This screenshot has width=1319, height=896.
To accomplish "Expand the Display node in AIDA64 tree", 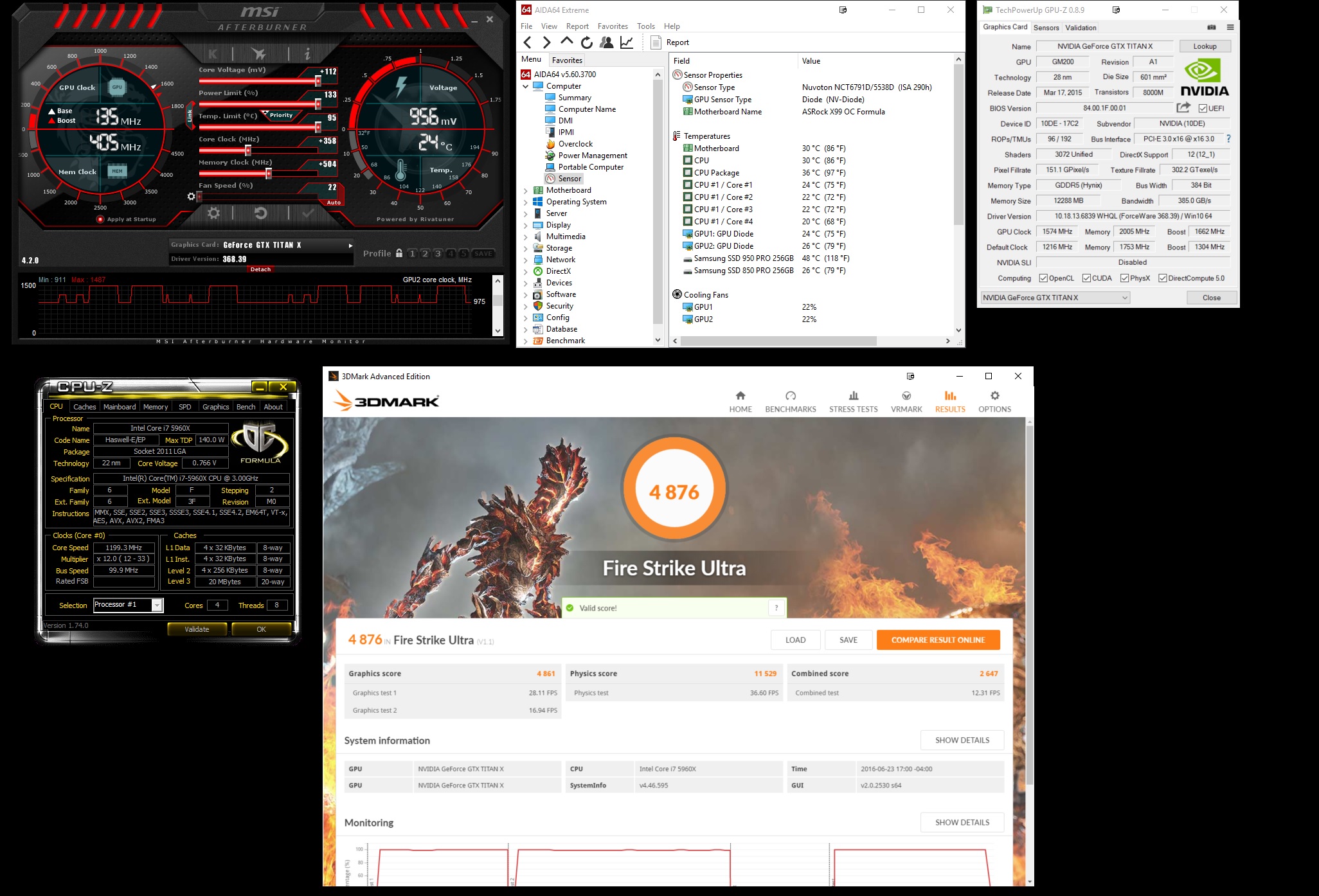I will [525, 225].
